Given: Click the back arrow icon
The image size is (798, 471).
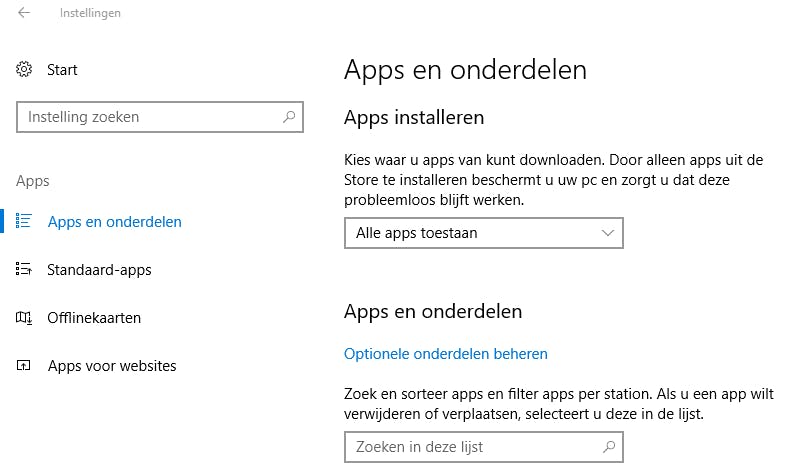Looking at the screenshot, I should (24, 13).
